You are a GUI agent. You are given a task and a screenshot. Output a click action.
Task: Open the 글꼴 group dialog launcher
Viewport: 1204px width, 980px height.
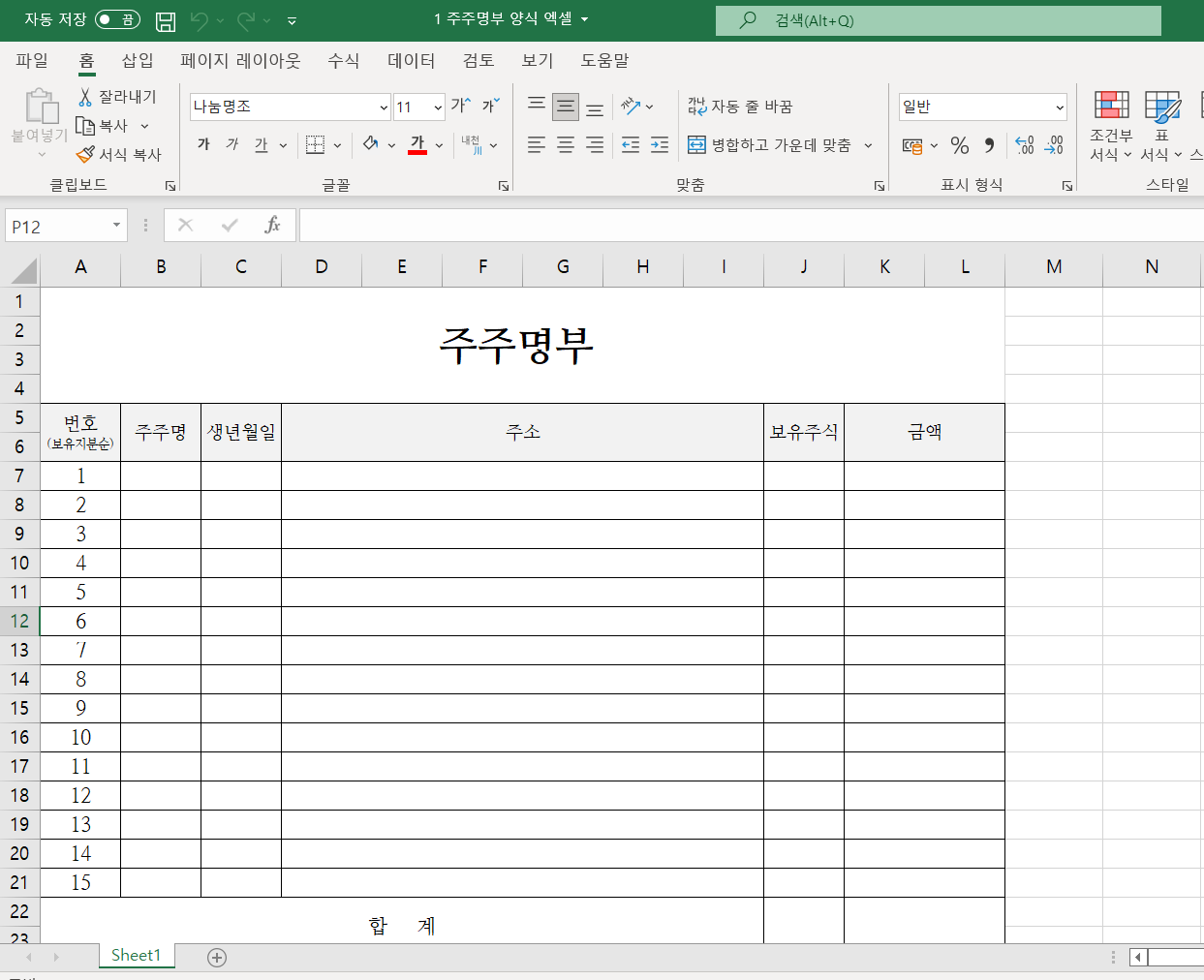tap(504, 185)
